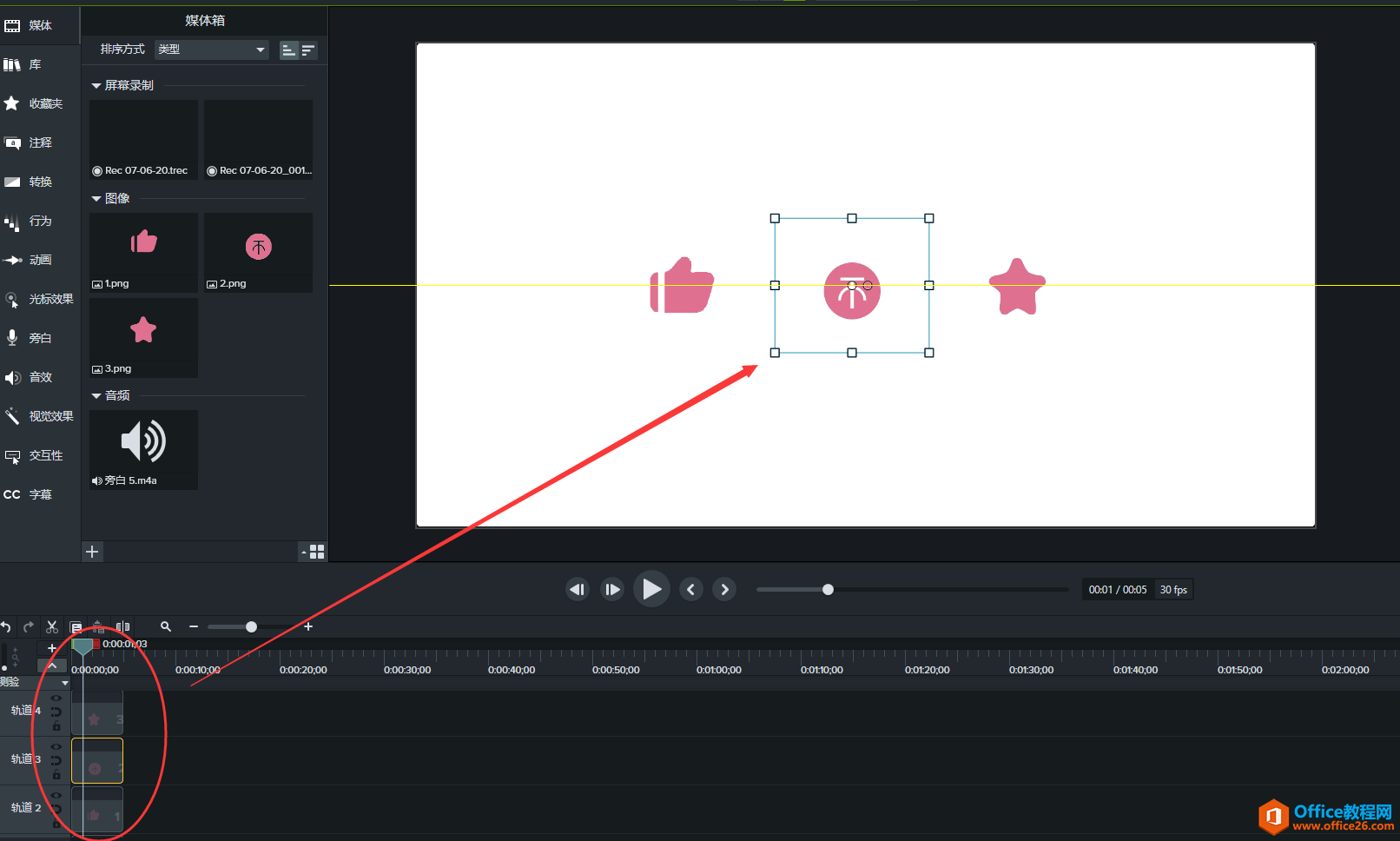Play the preview
This screenshot has height=841, width=1400.
[651, 589]
